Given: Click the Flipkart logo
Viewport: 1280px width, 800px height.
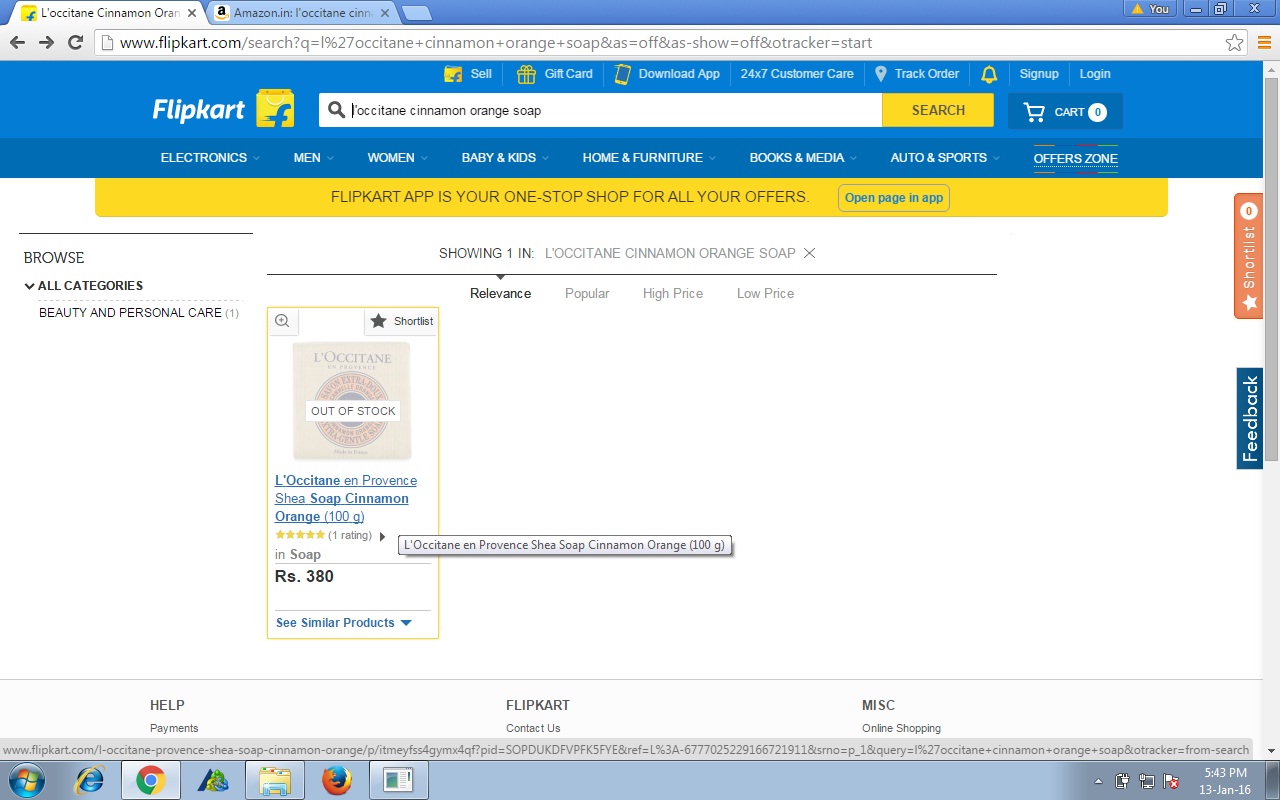Looking at the screenshot, I should (x=223, y=109).
